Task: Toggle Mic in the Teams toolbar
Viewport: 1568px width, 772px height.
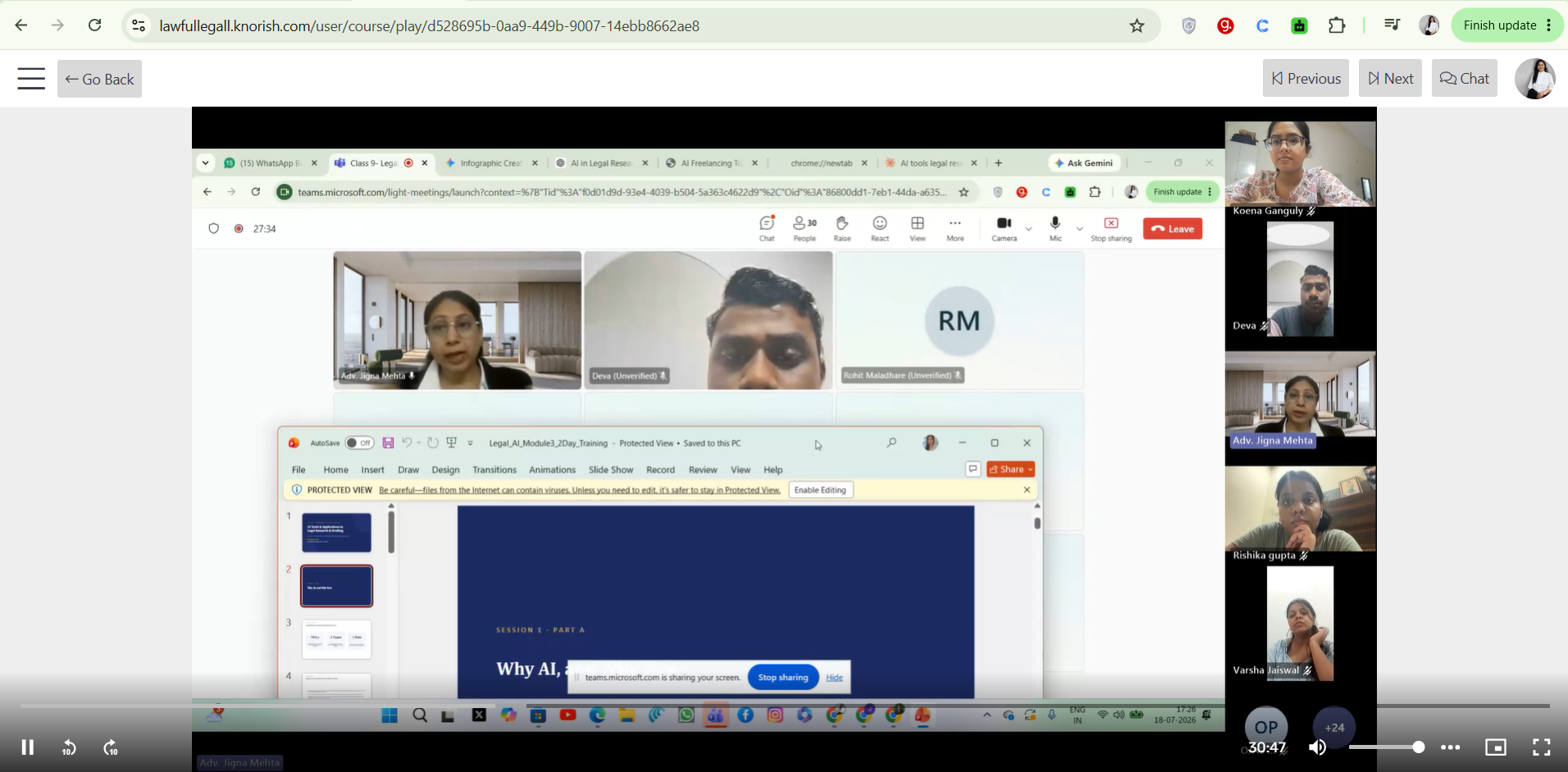Action: [x=1055, y=228]
